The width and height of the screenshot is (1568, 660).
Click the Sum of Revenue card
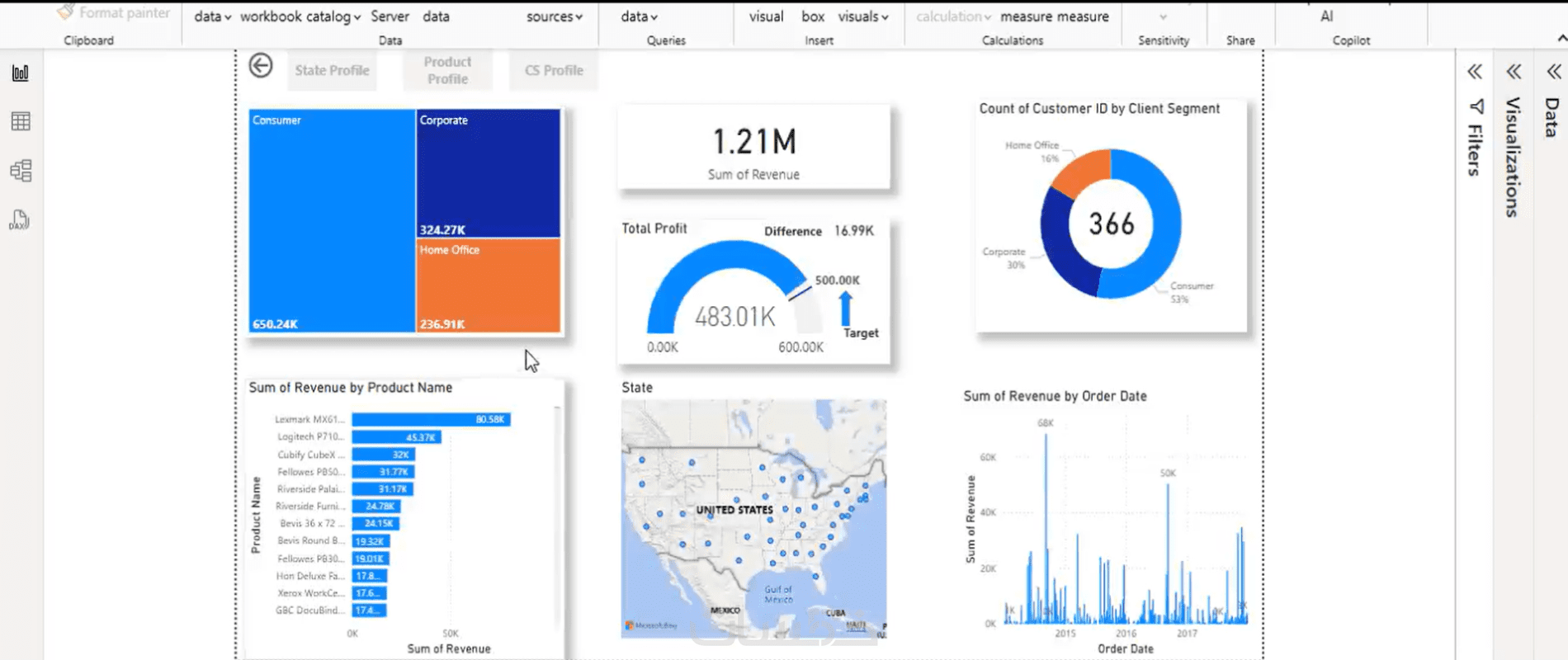tap(754, 148)
